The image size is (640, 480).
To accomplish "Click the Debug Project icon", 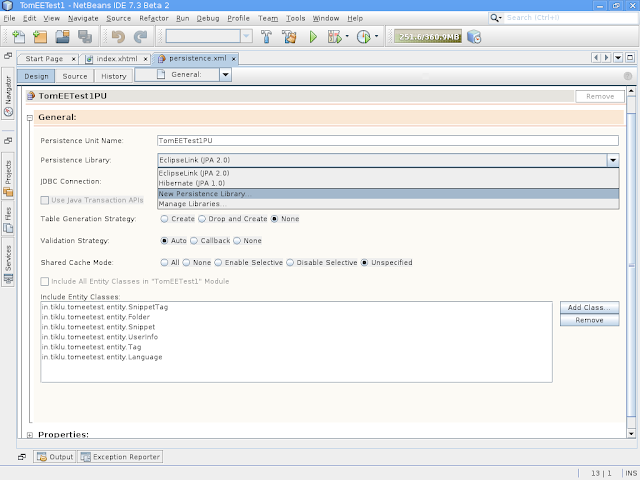I will tap(334, 37).
